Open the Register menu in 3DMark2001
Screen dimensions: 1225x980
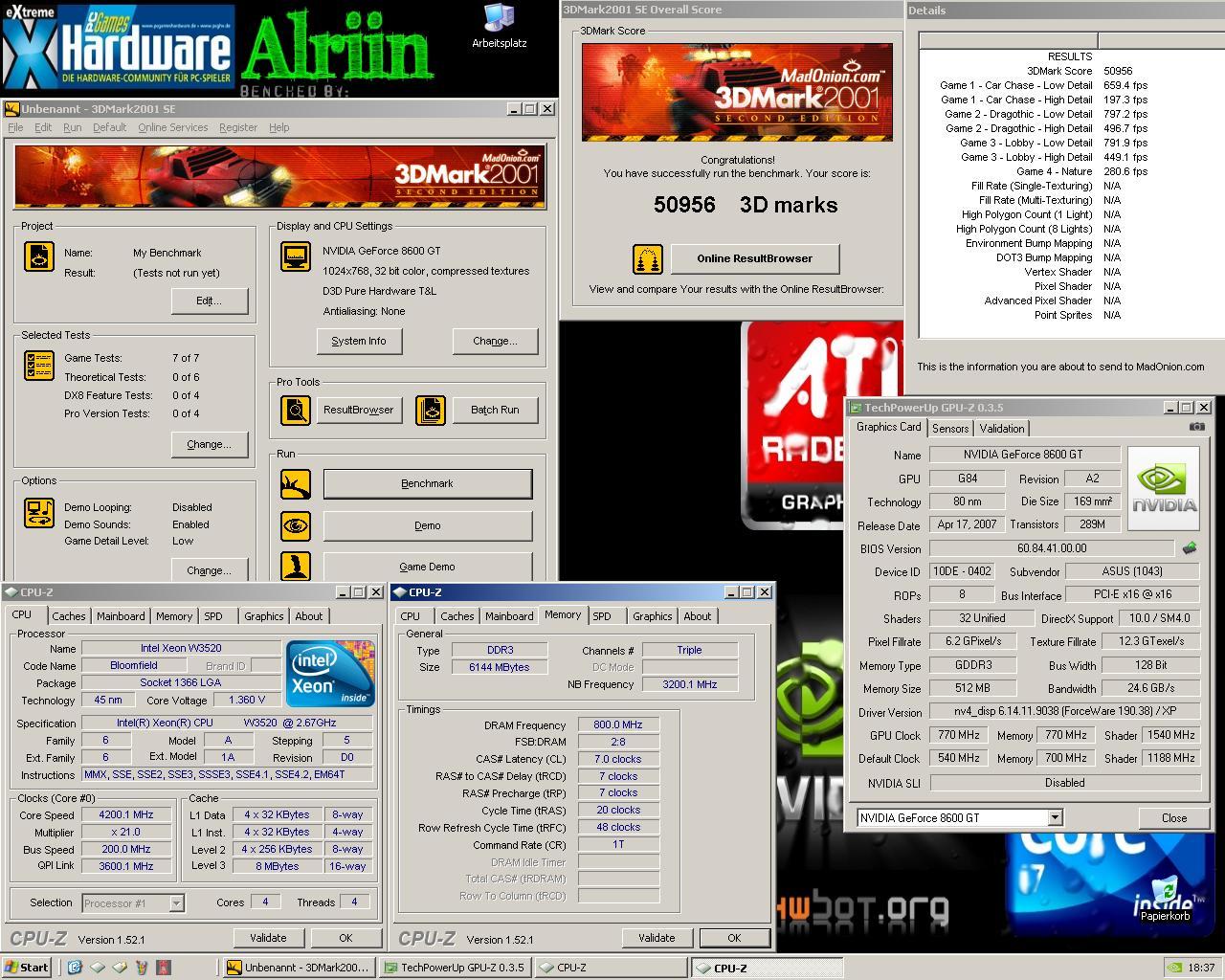(x=238, y=127)
